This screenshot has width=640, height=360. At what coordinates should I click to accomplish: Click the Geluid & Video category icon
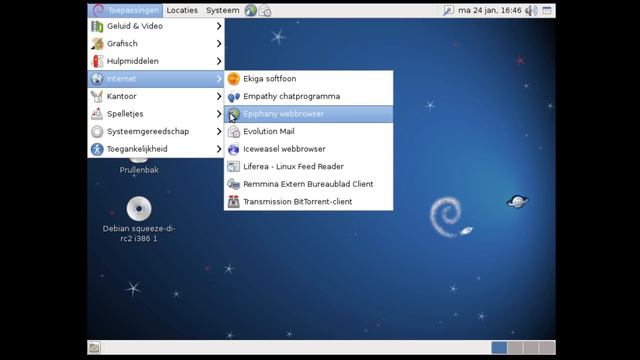pos(97,26)
